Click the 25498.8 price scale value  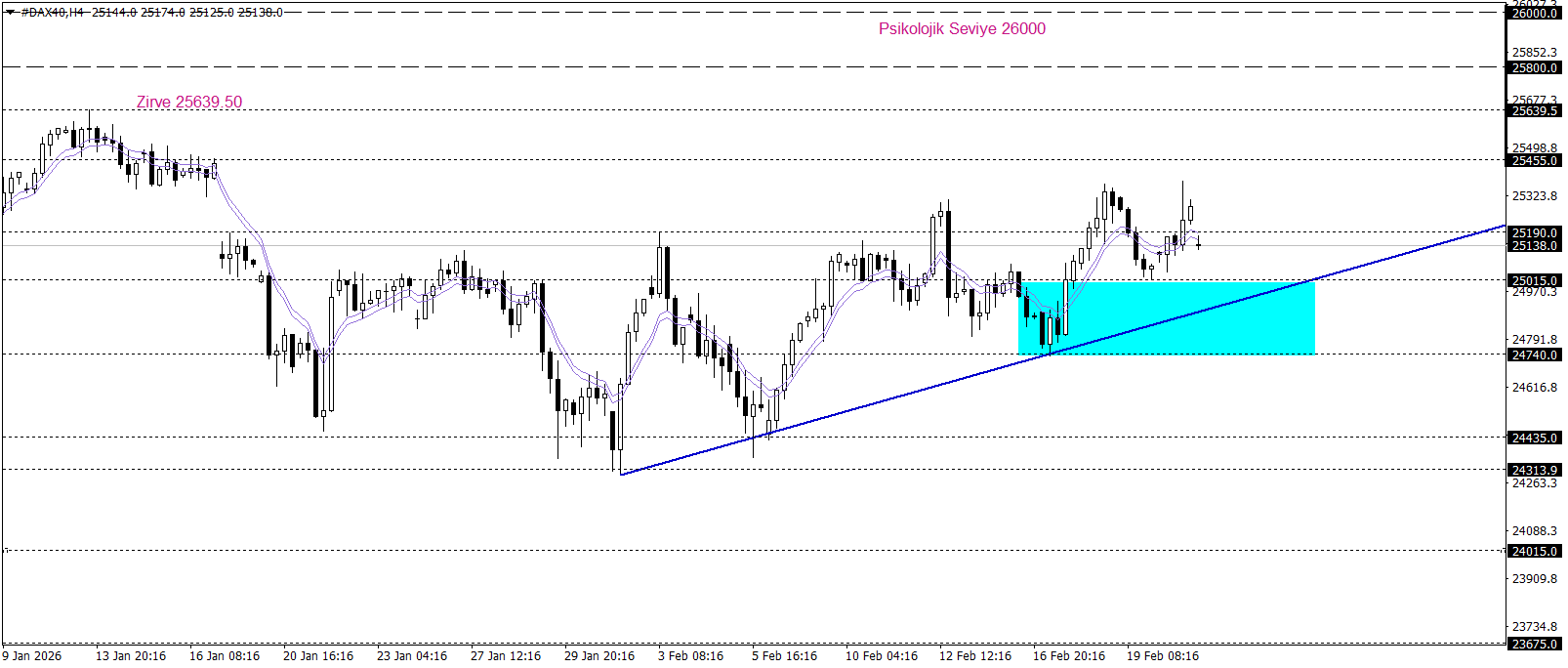(1534, 148)
